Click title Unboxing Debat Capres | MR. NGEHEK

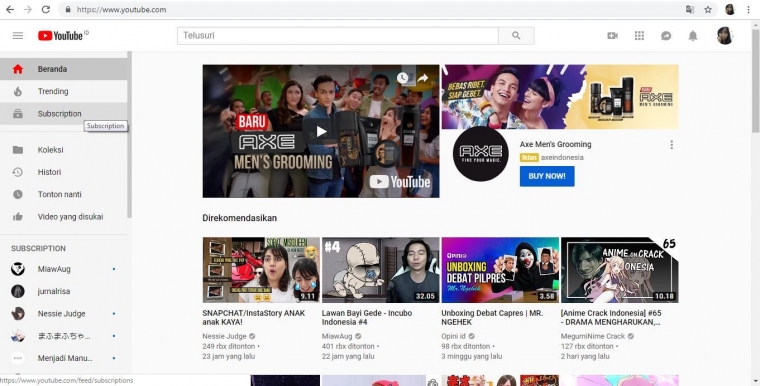coord(492,318)
